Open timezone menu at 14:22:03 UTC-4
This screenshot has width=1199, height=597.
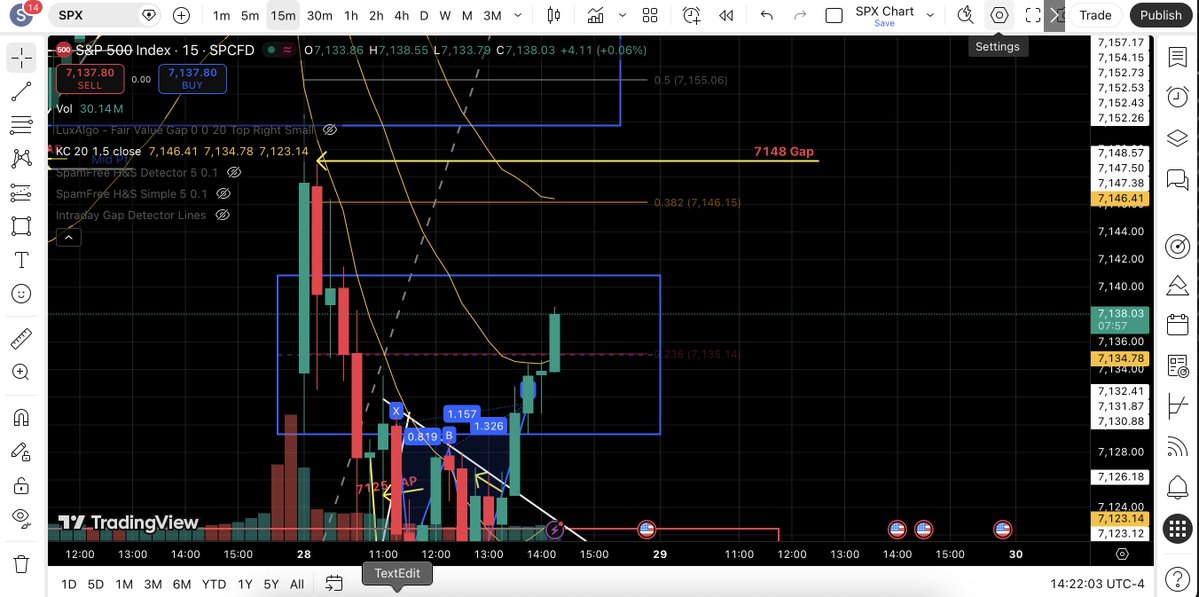point(1097,584)
